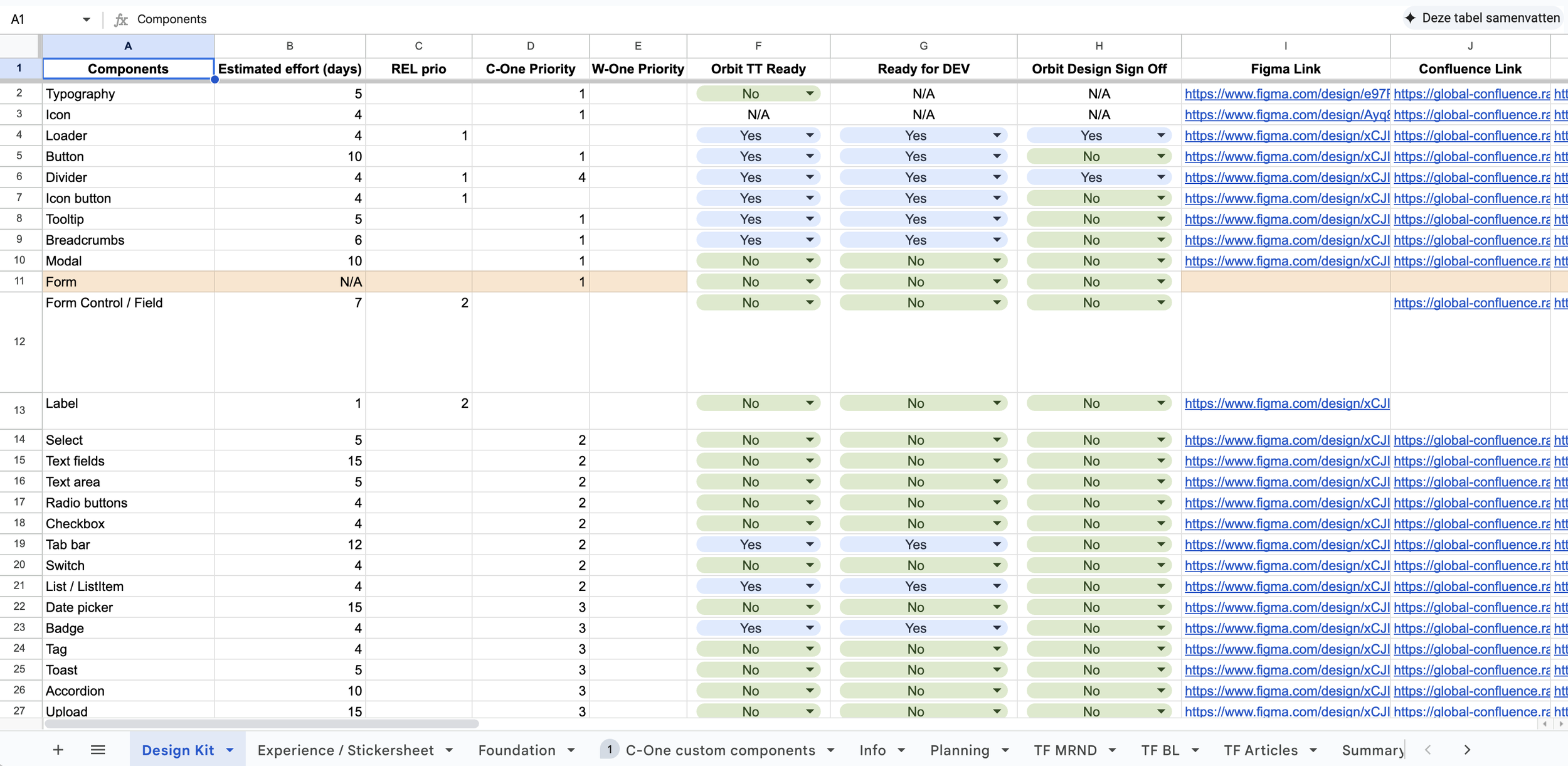Open the all sheets list icon
This screenshot has width=1568, height=766.
pos(98,750)
